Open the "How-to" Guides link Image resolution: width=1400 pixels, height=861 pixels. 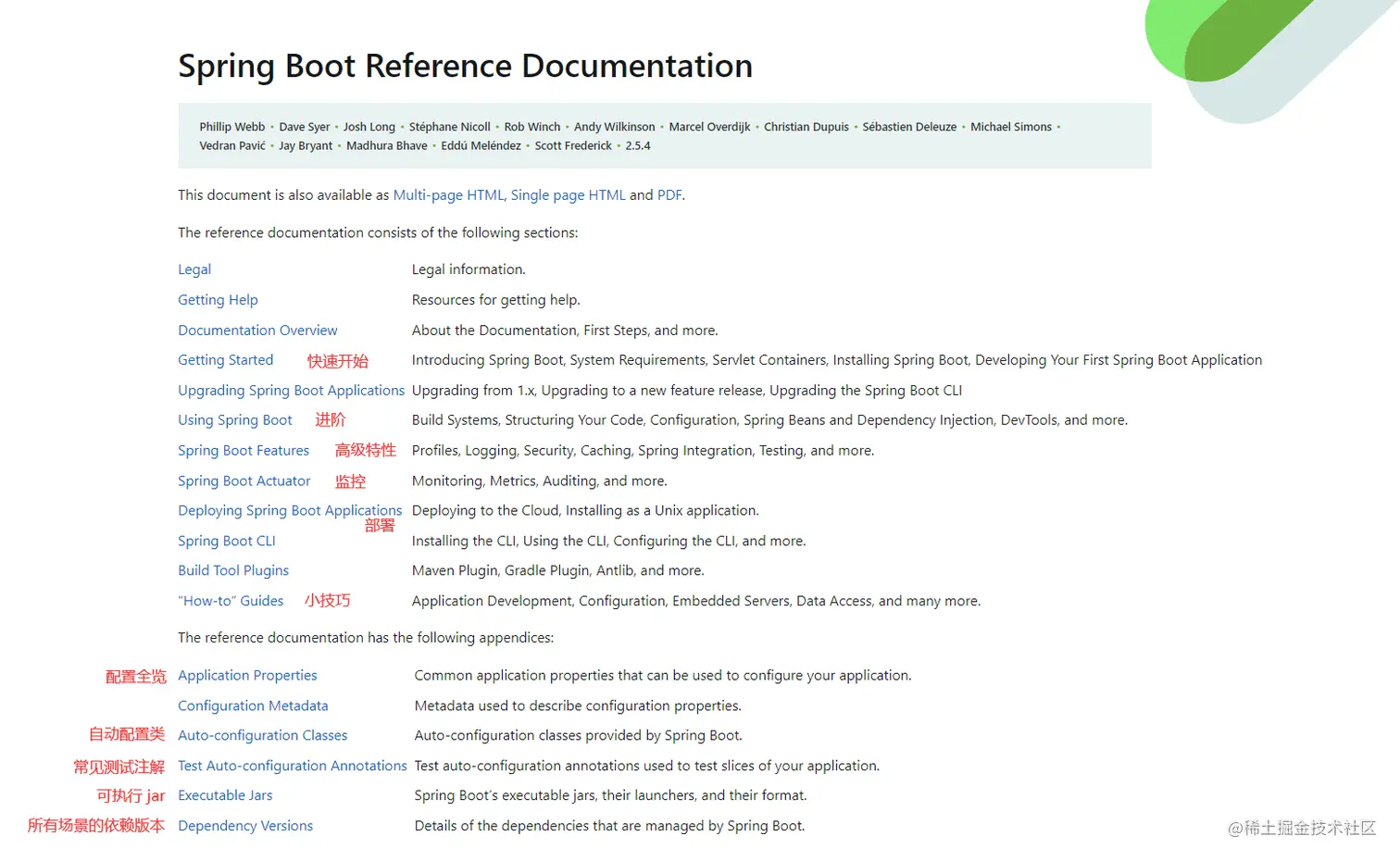231,601
